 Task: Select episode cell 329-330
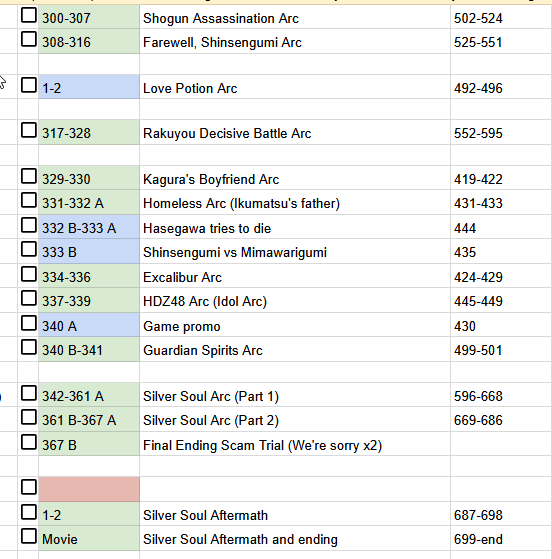pyautogui.click(x=89, y=178)
